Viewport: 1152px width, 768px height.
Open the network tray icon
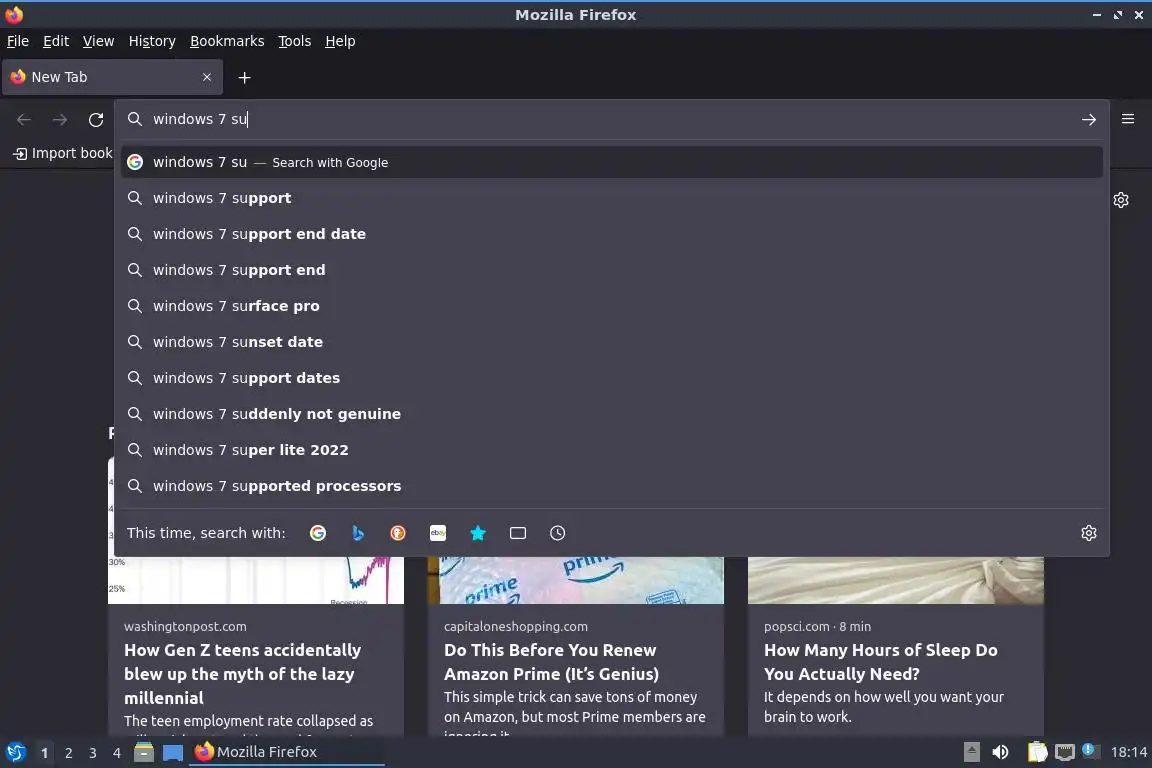[1065, 752]
